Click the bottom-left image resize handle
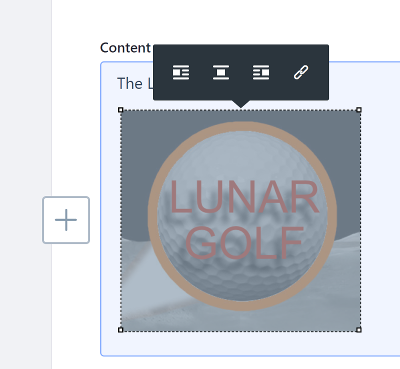Viewport: 400px width, 369px height. click(x=121, y=330)
